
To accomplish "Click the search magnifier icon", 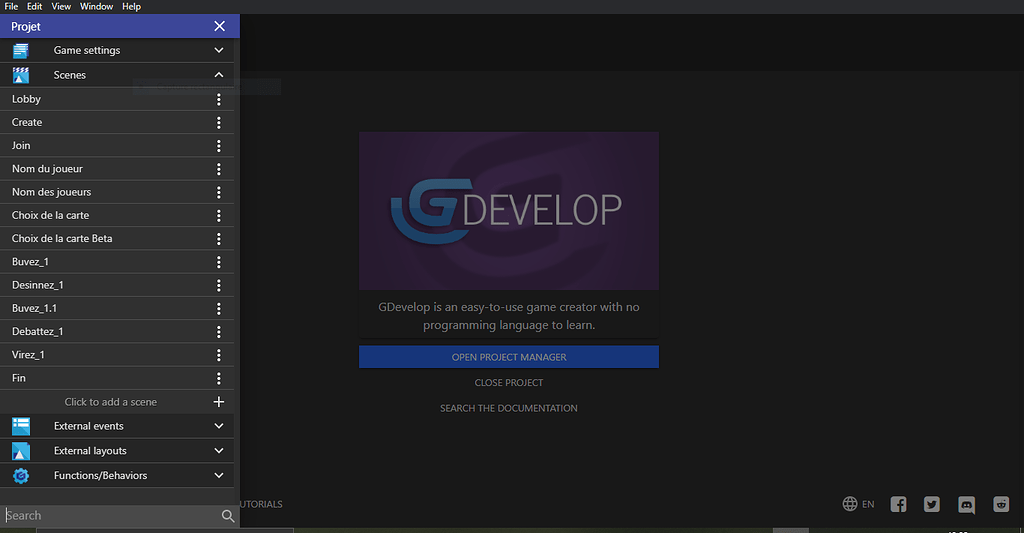I will (x=228, y=516).
